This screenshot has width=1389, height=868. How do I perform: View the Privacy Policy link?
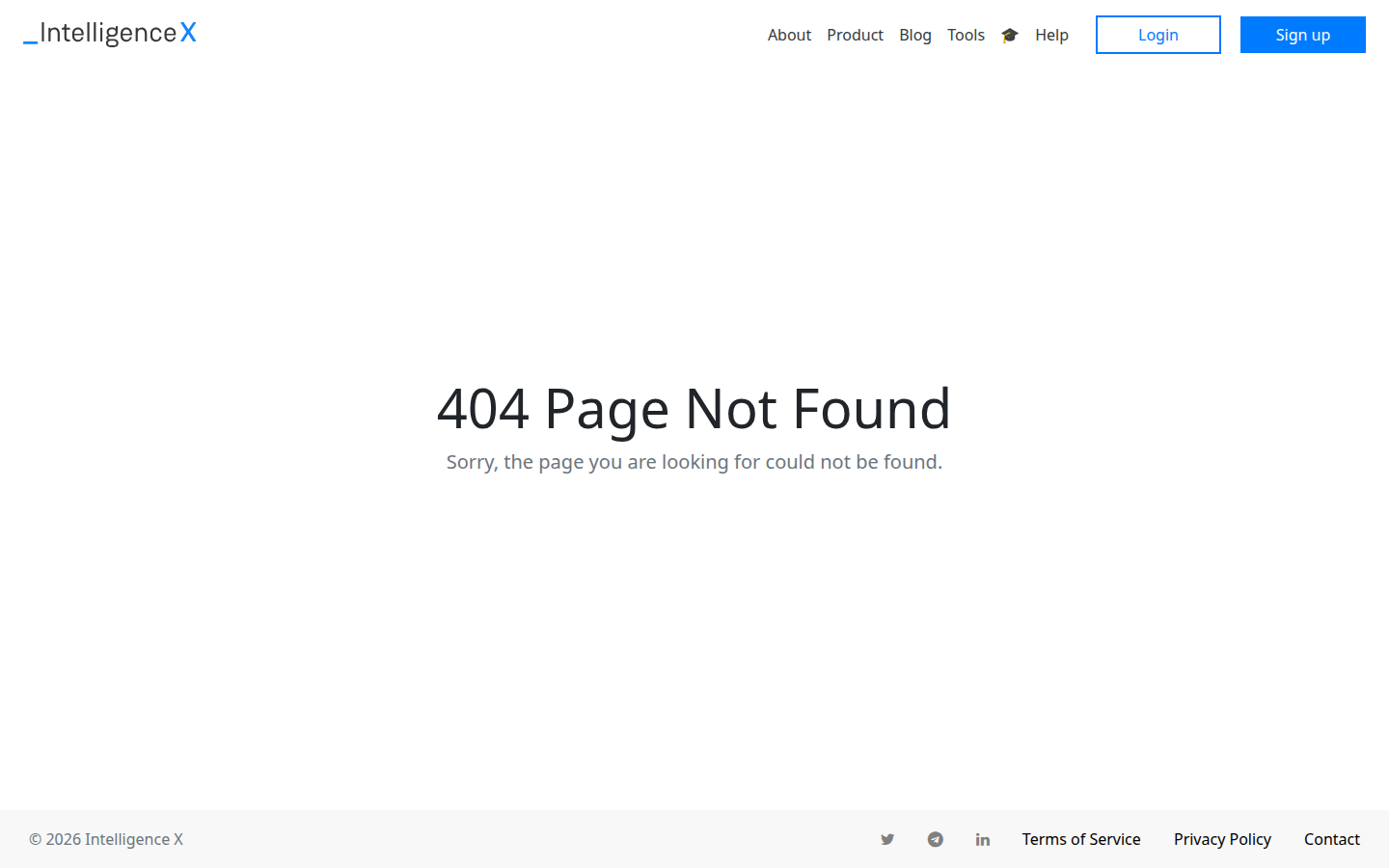pyautogui.click(x=1222, y=839)
